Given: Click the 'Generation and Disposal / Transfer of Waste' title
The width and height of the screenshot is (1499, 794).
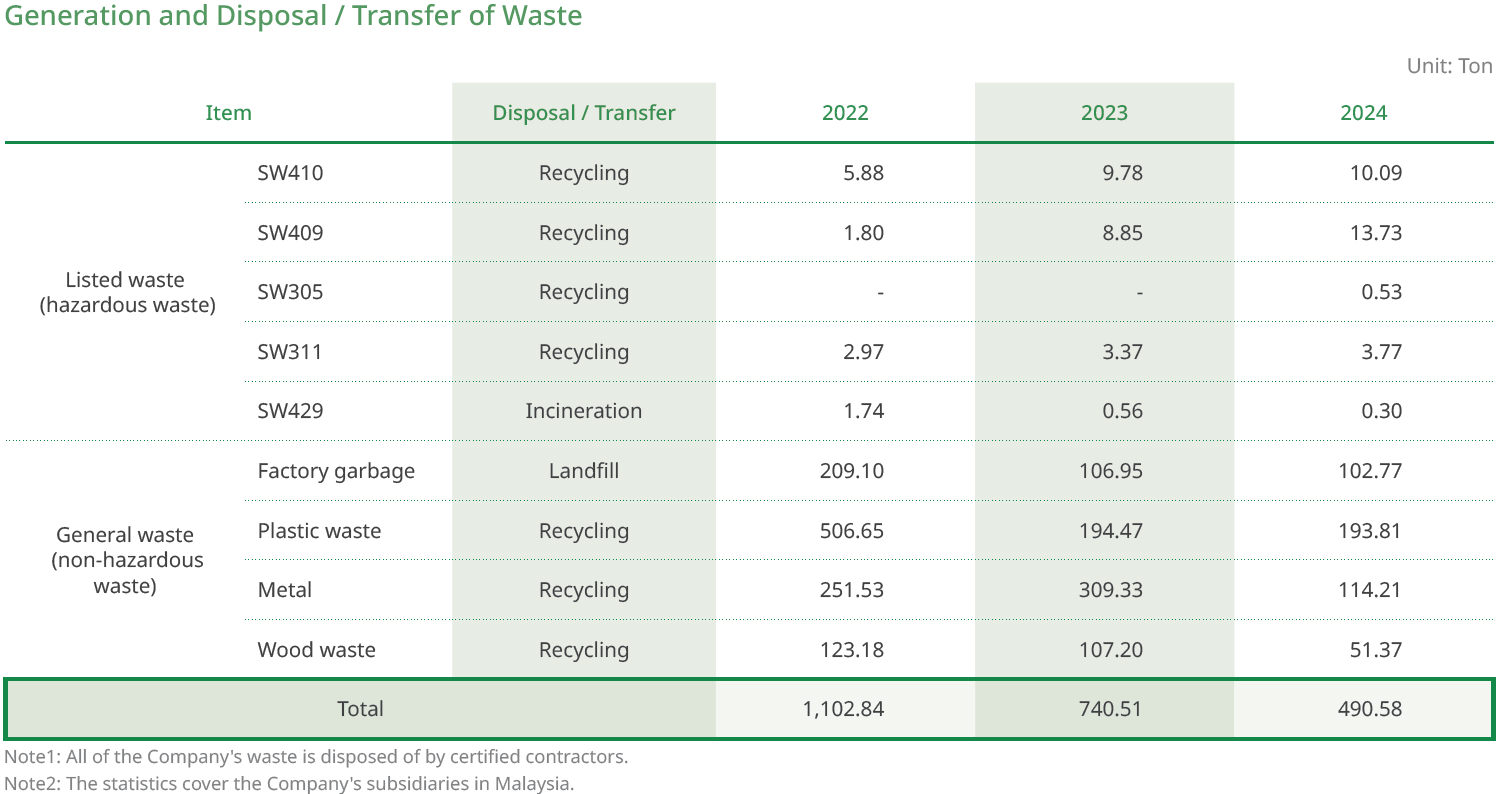Looking at the screenshot, I should [293, 17].
